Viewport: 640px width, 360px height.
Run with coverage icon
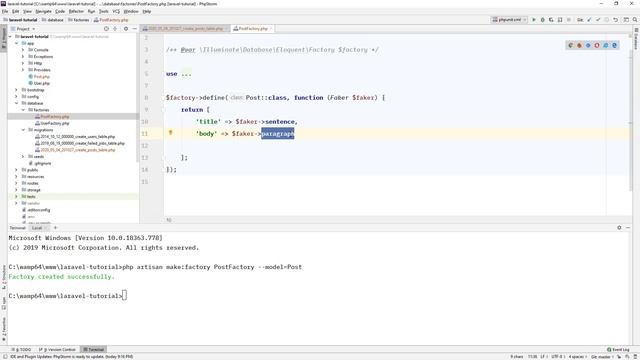(x=551, y=20)
